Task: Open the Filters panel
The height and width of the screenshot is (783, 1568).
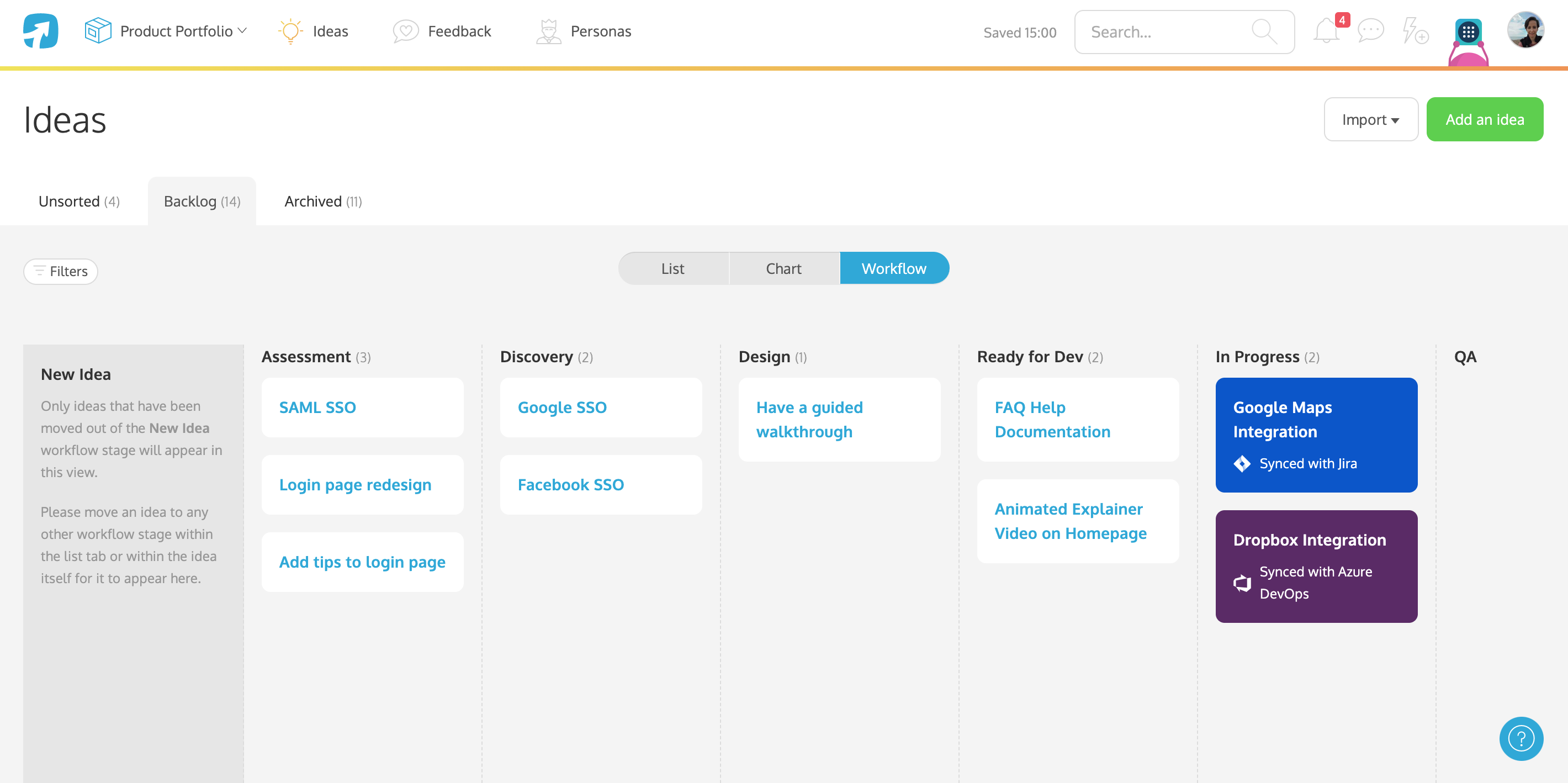Action: click(60, 272)
